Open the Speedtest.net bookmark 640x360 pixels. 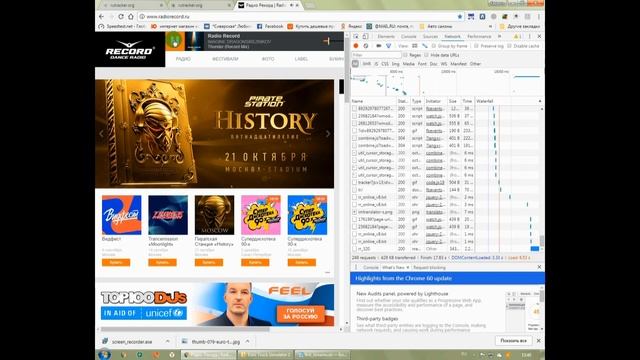tap(122, 26)
